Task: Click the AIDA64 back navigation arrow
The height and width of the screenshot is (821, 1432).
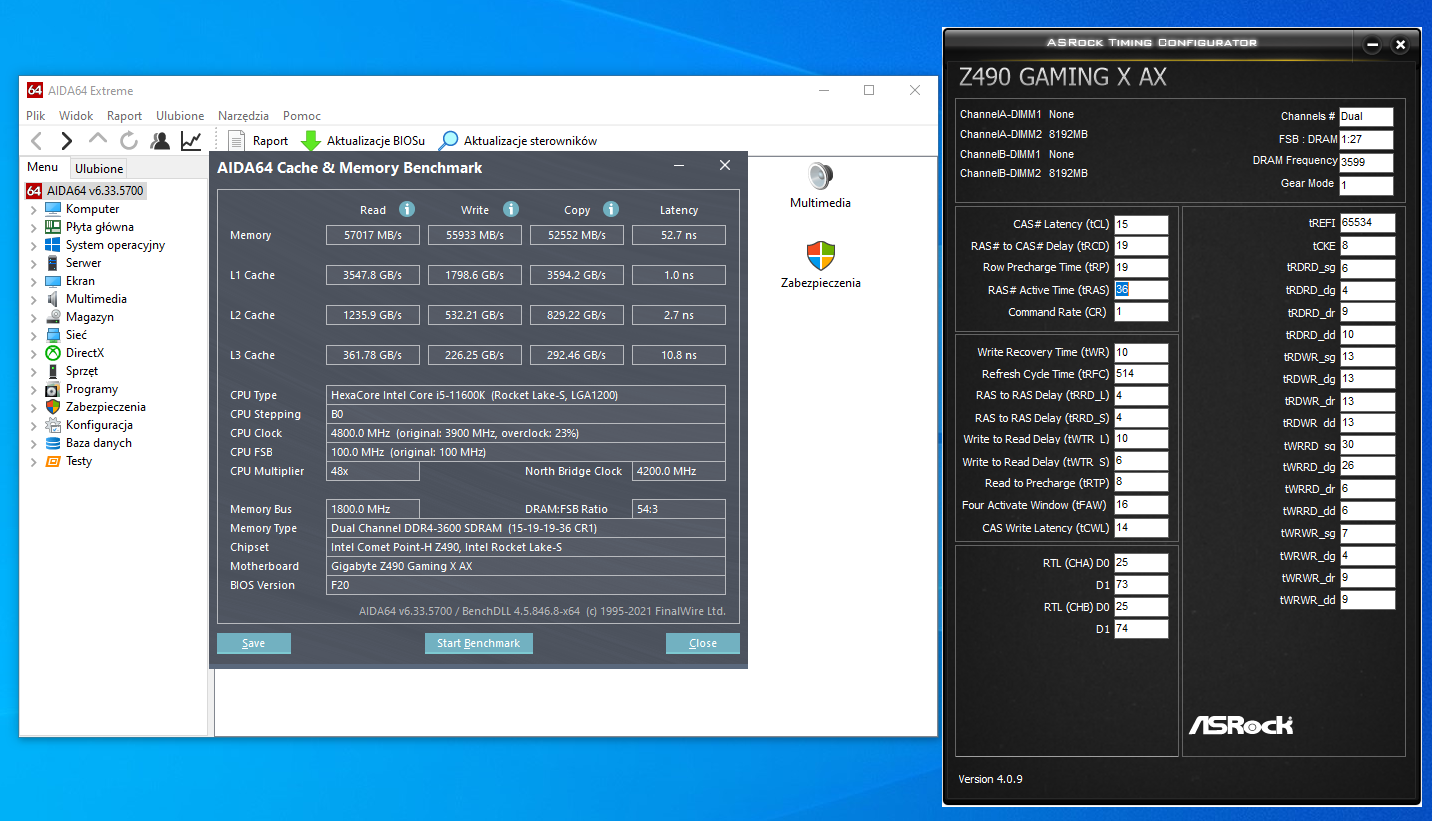Action: coord(37,141)
